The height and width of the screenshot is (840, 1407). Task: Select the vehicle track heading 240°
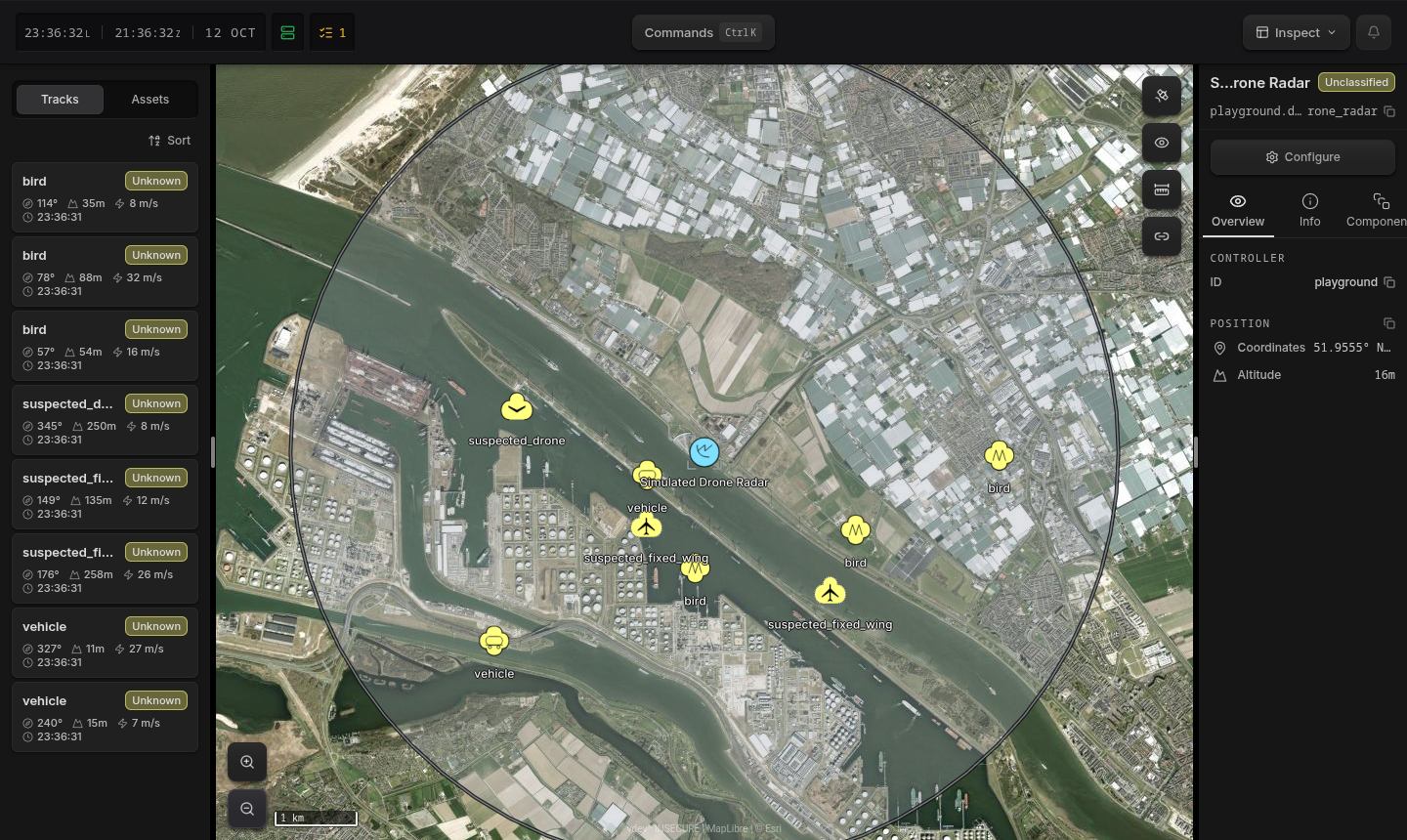pyautogui.click(x=105, y=717)
